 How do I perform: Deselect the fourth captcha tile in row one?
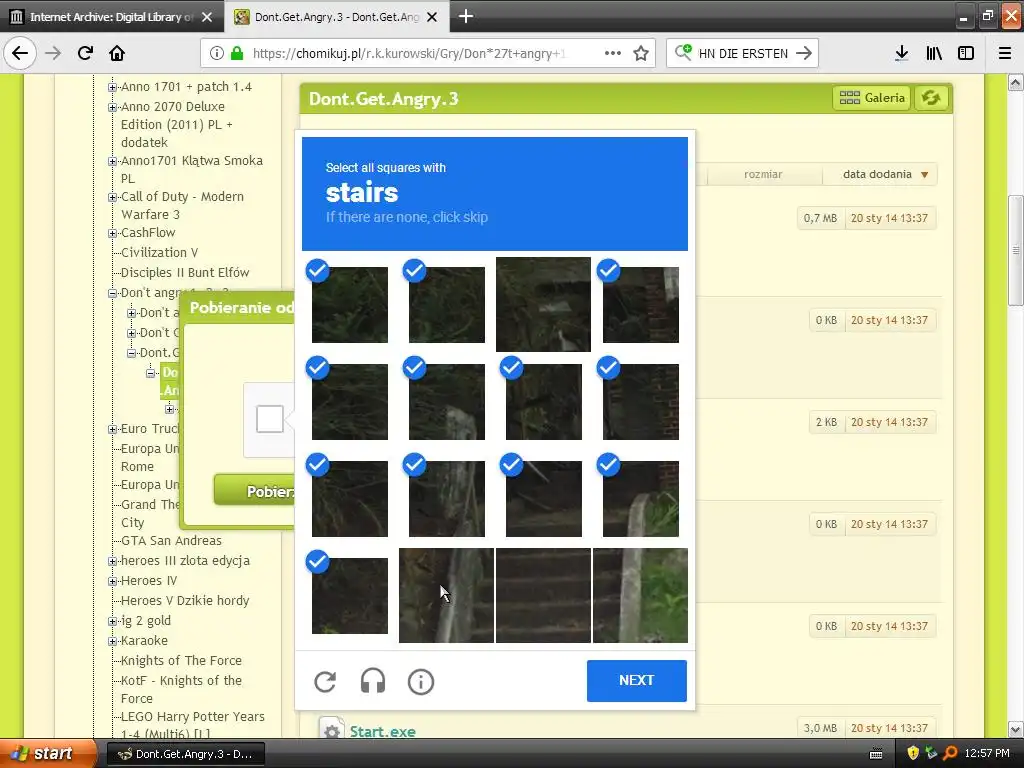(x=641, y=304)
